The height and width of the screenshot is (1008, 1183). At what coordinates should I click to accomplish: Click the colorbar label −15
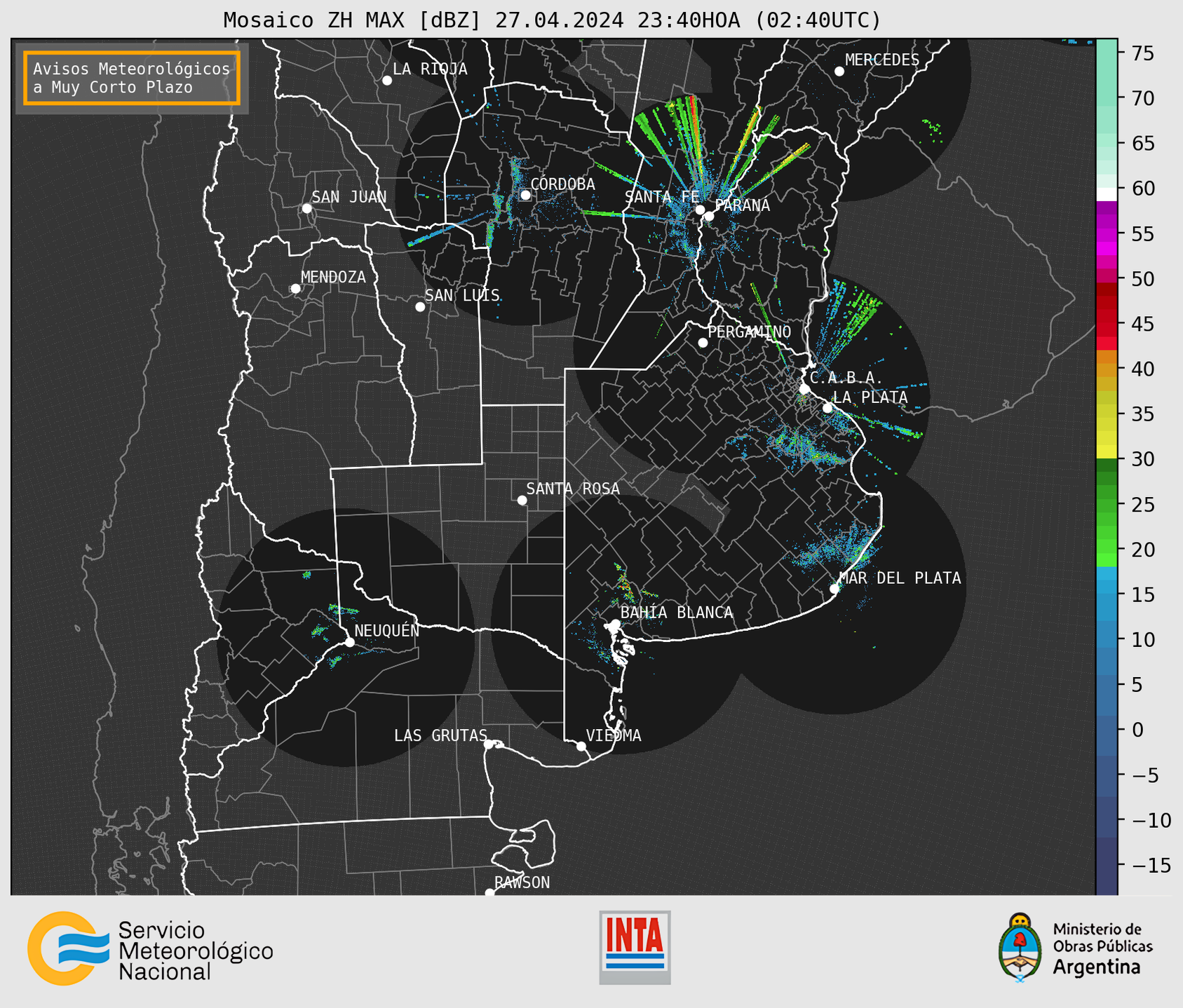(1151, 865)
